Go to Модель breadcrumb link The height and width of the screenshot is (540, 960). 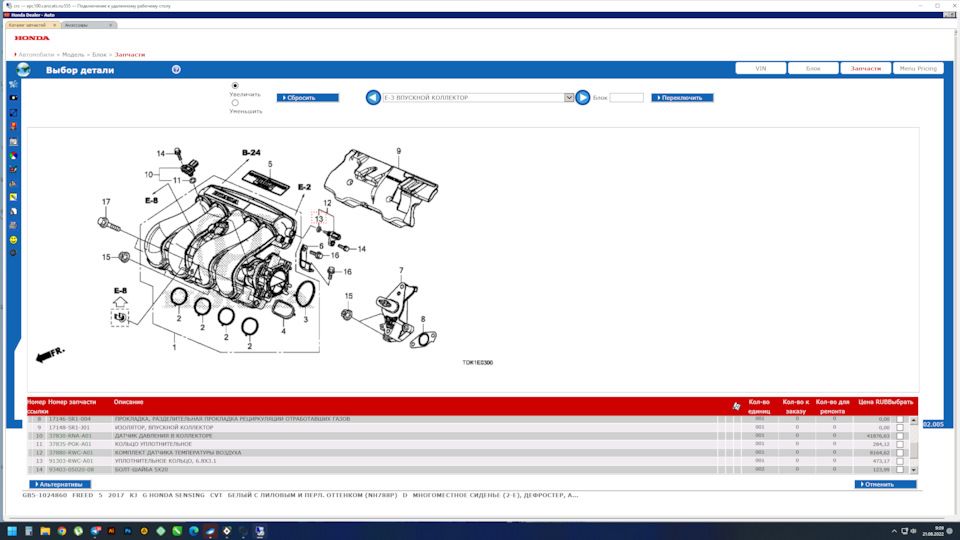(73, 54)
